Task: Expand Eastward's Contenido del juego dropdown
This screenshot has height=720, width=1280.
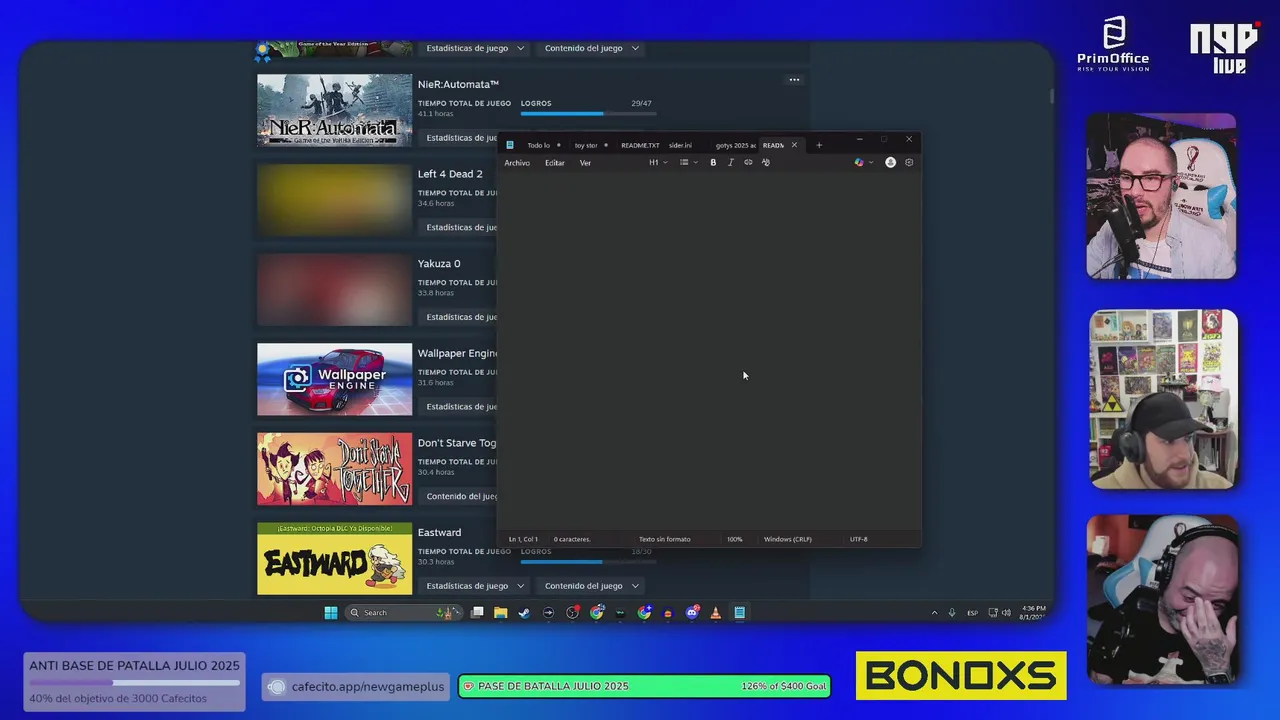Action: 592,586
